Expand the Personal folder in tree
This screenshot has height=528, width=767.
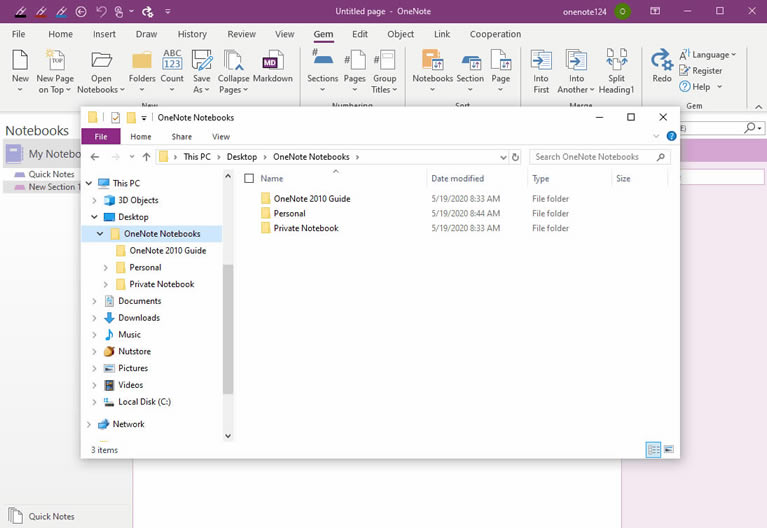click(x=107, y=268)
